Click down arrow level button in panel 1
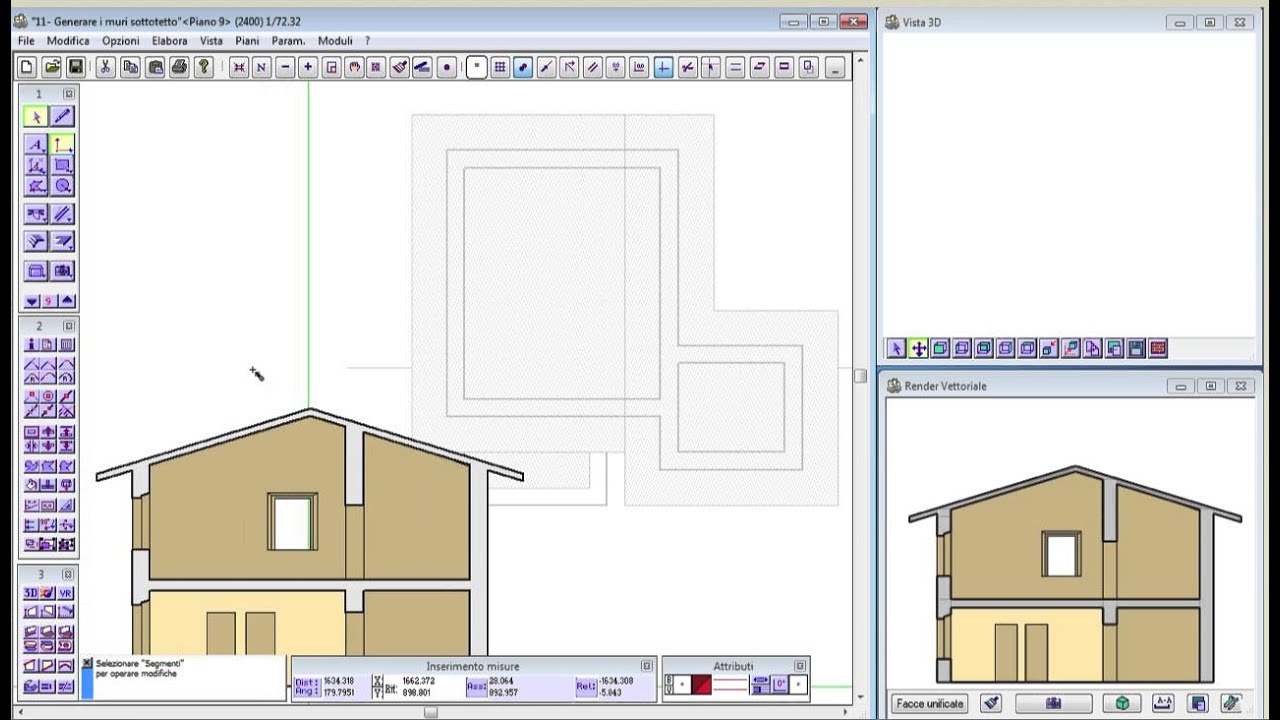Screen dimensions: 1280x720 [x=32, y=301]
